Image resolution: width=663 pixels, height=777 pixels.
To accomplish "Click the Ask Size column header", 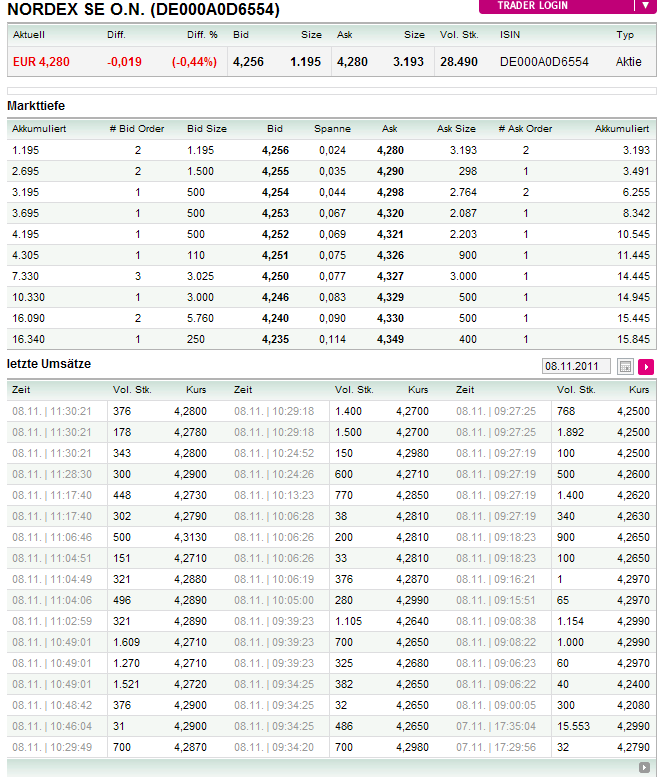I will (456, 129).
